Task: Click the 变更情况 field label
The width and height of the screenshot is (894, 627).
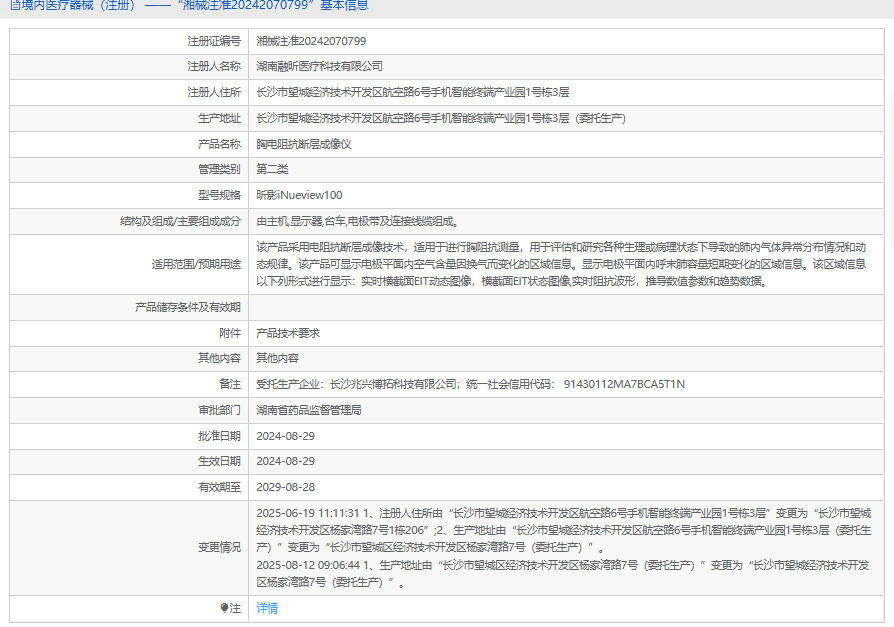Action: (x=219, y=547)
